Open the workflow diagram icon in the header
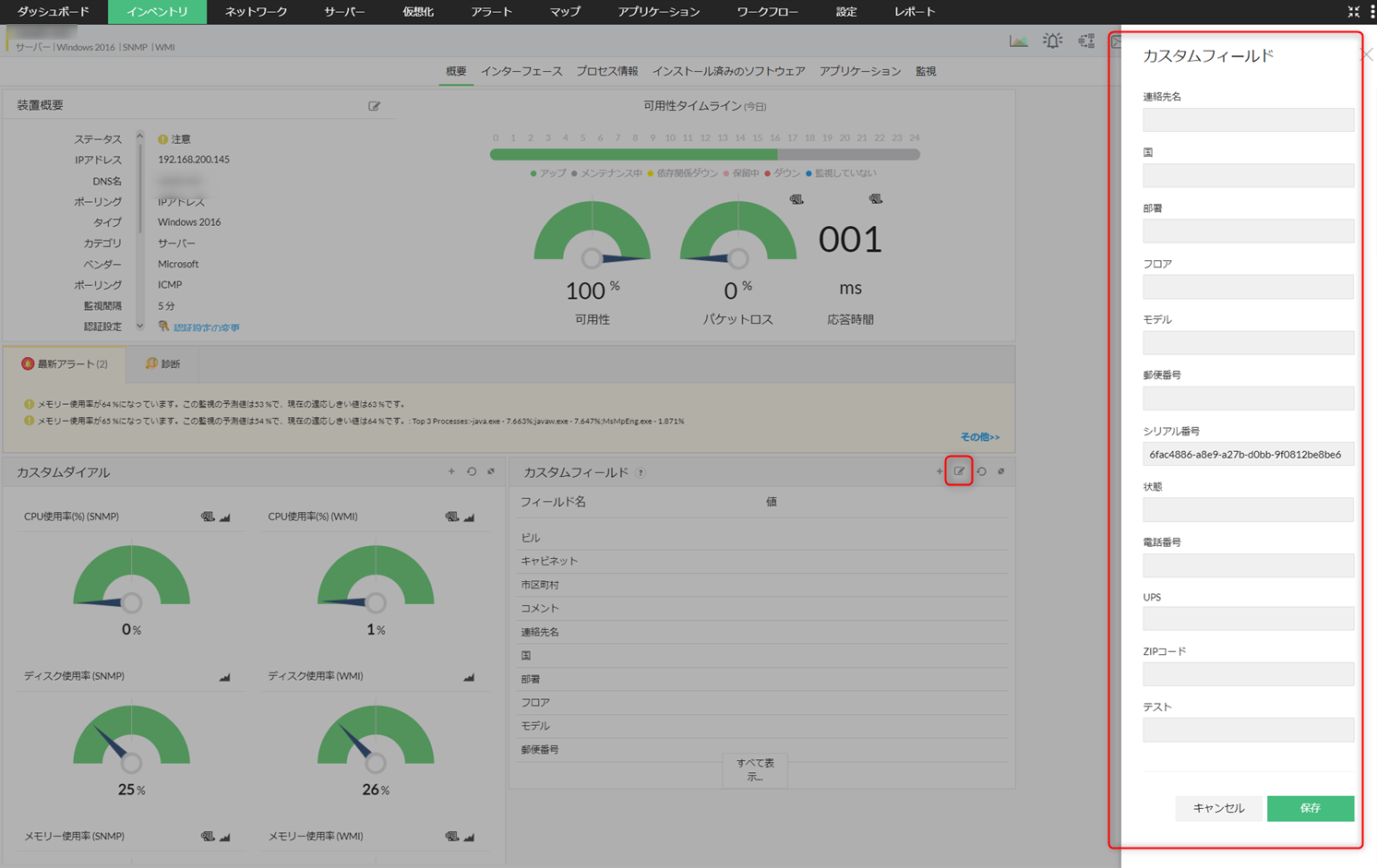Image resolution: width=1377 pixels, height=868 pixels. pyautogui.click(x=1086, y=41)
